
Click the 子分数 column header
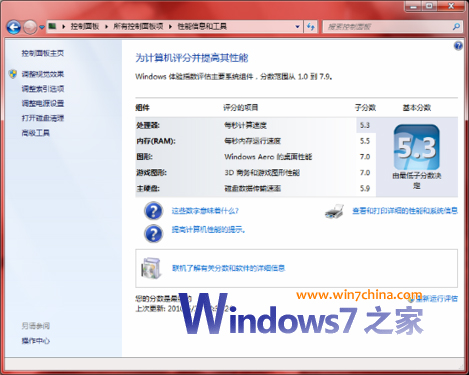click(x=365, y=108)
